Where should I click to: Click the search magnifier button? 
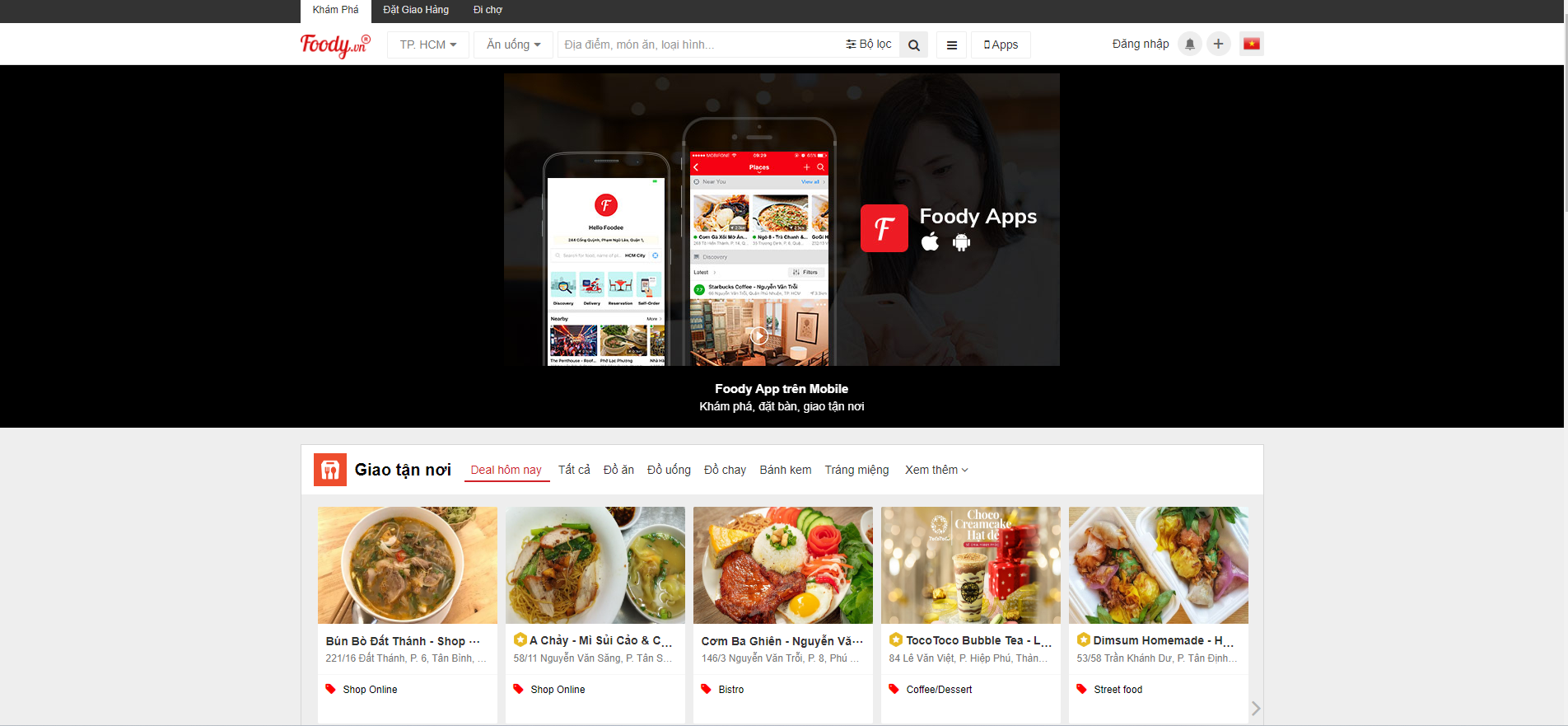914,44
